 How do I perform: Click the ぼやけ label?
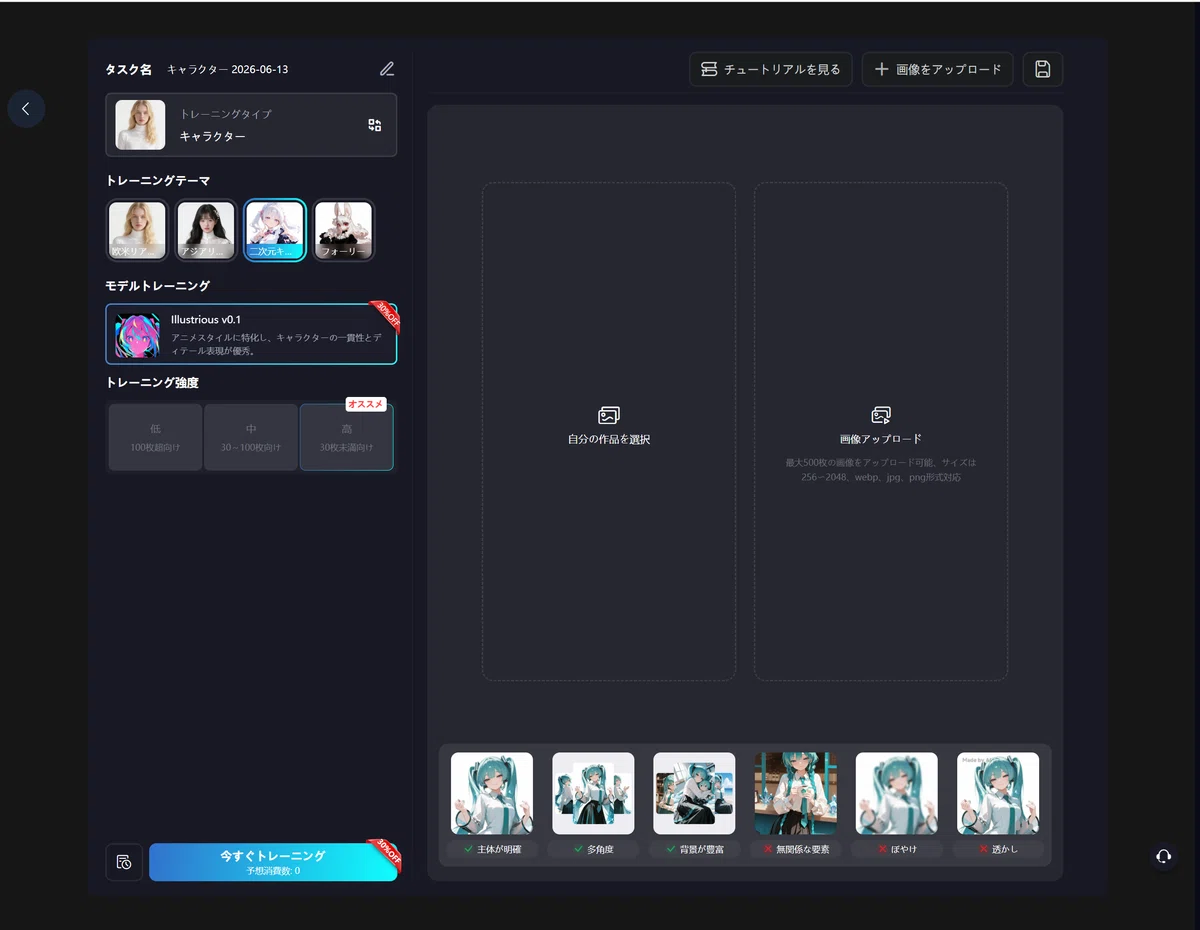(897, 849)
